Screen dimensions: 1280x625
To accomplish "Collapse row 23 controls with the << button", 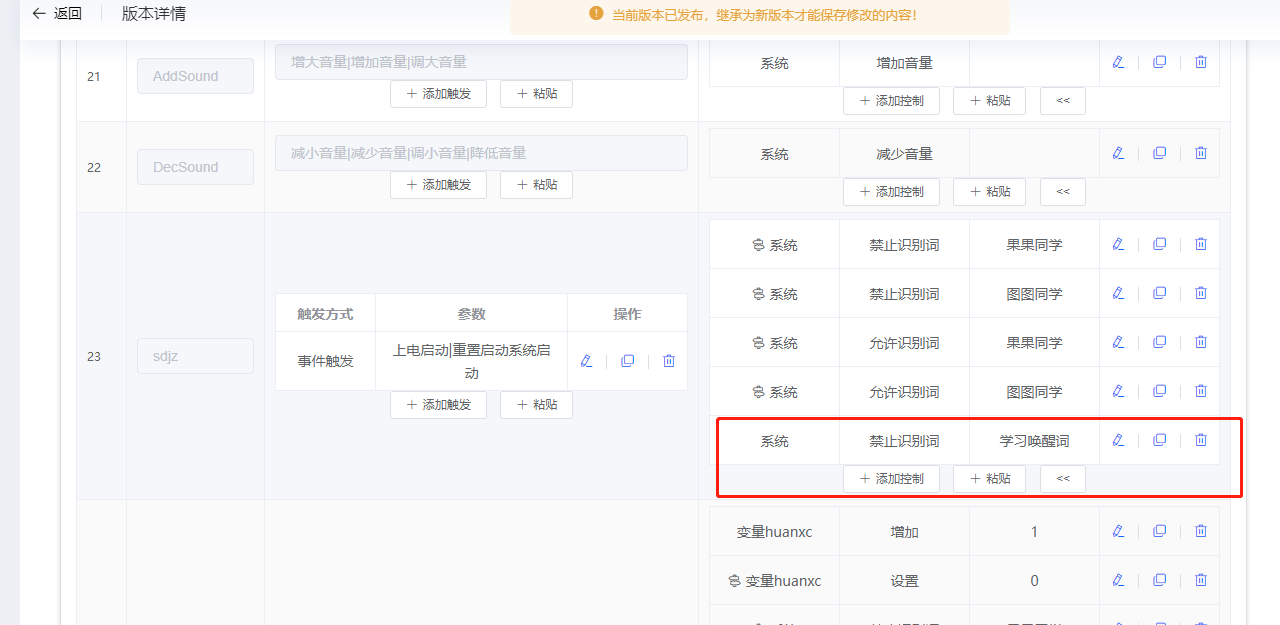I will click(x=1062, y=478).
